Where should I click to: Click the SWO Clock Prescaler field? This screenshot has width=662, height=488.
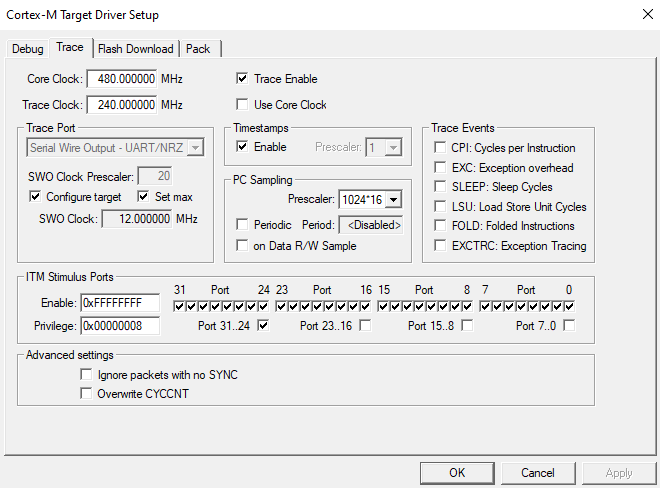[155, 176]
